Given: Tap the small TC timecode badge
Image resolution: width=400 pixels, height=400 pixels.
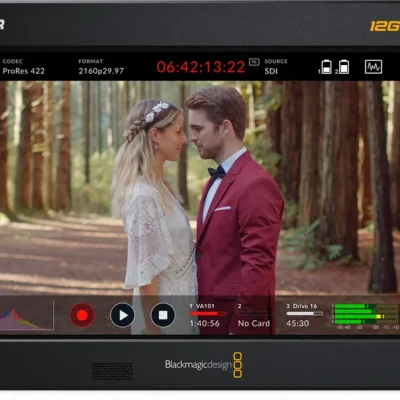Looking at the screenshot, I should tap(254, 62).
